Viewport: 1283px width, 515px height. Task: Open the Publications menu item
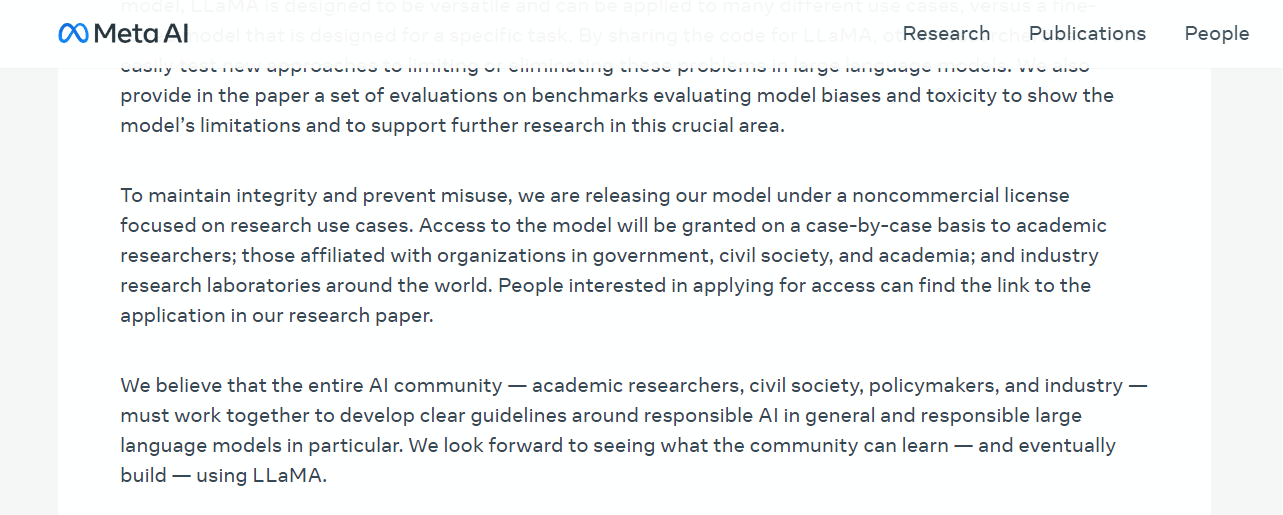(1087, 33)
